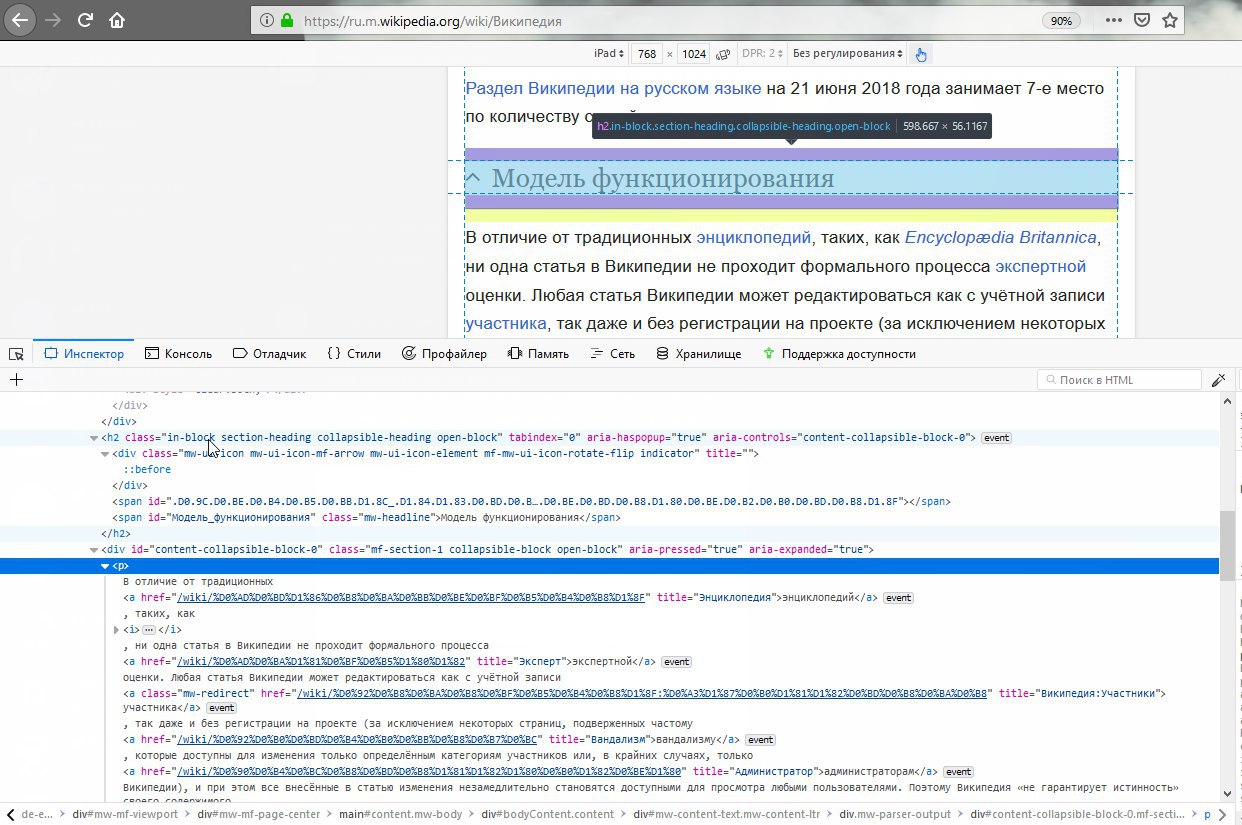Open the 'участника' link in the article
The height and width of the screenshot is (825, 1242).
click(506, 324)
